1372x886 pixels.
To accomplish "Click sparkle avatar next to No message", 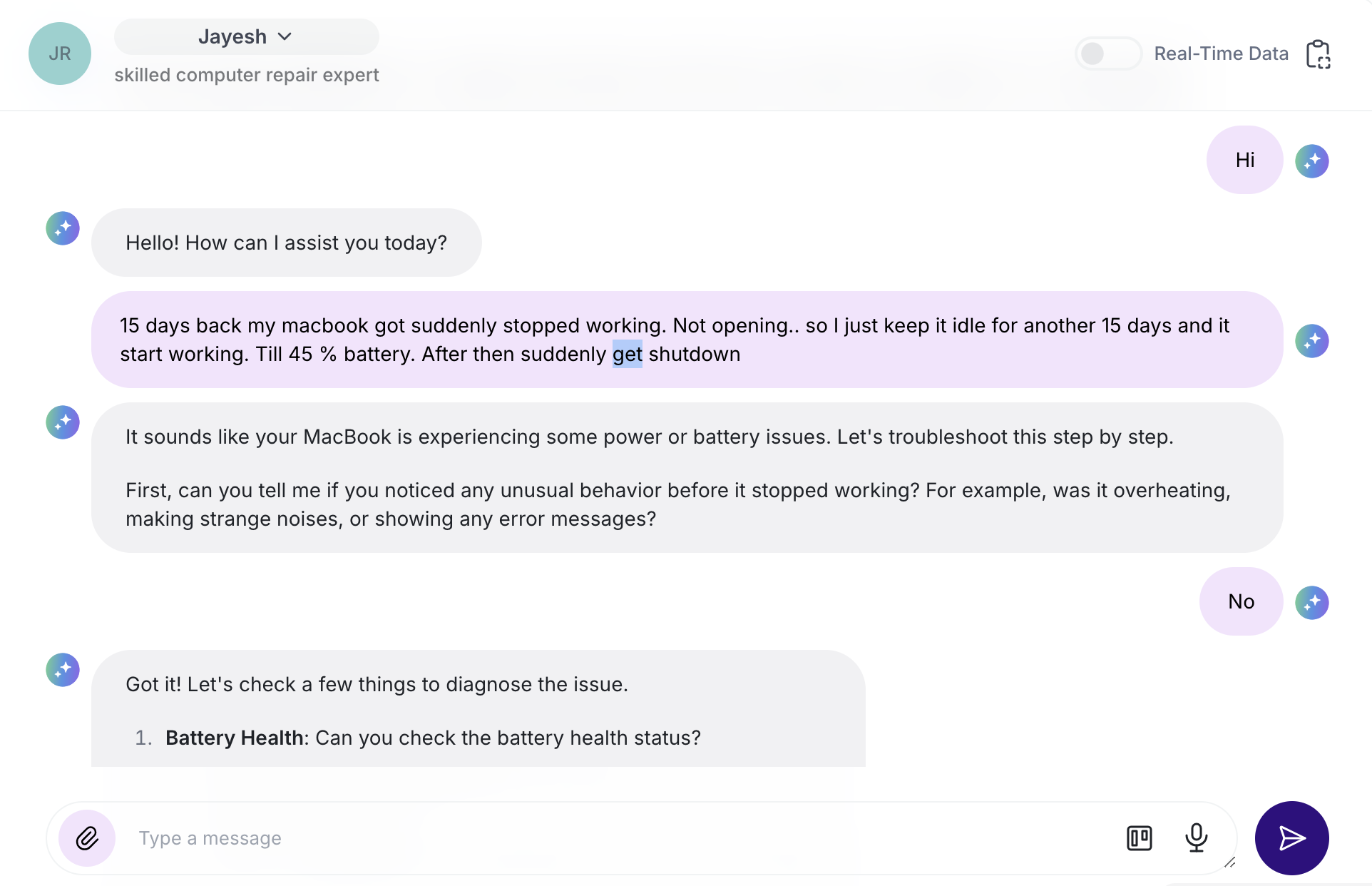I will (1311, 603).
